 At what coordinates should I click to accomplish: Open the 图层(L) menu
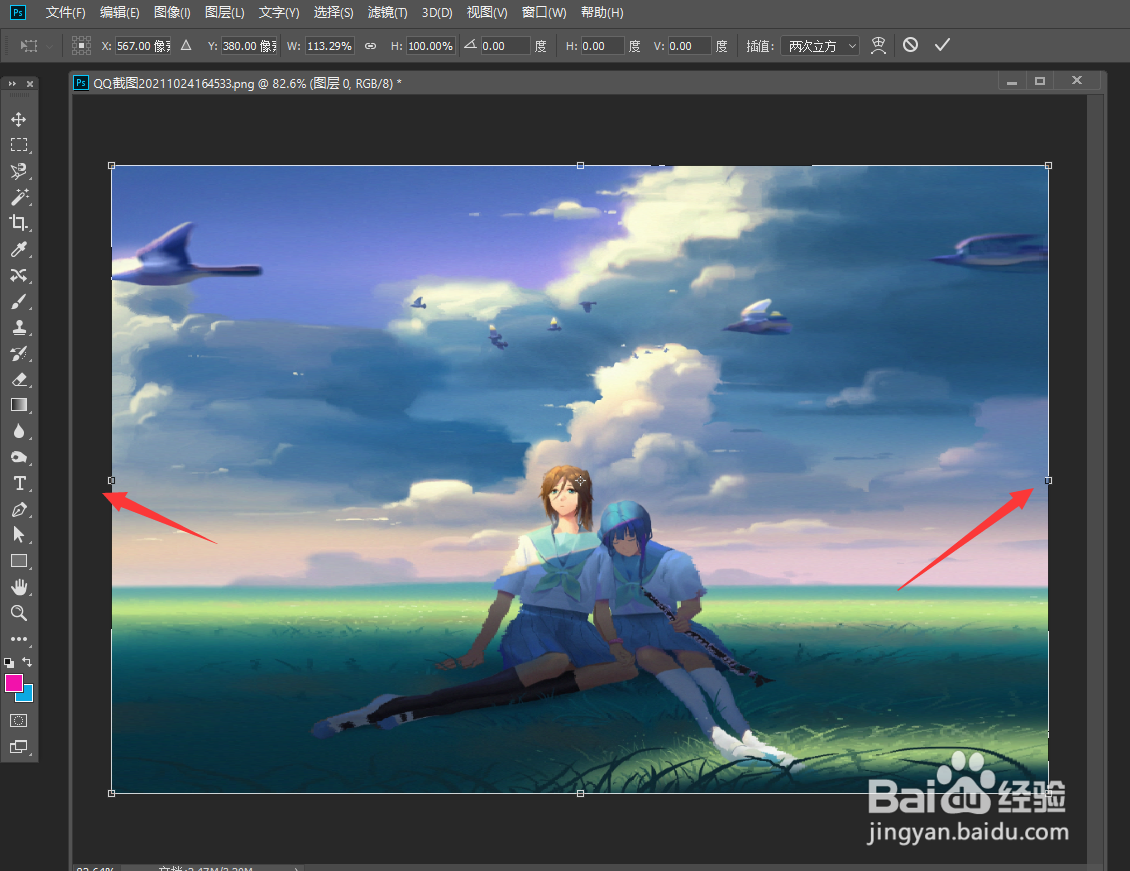point(225,12)
